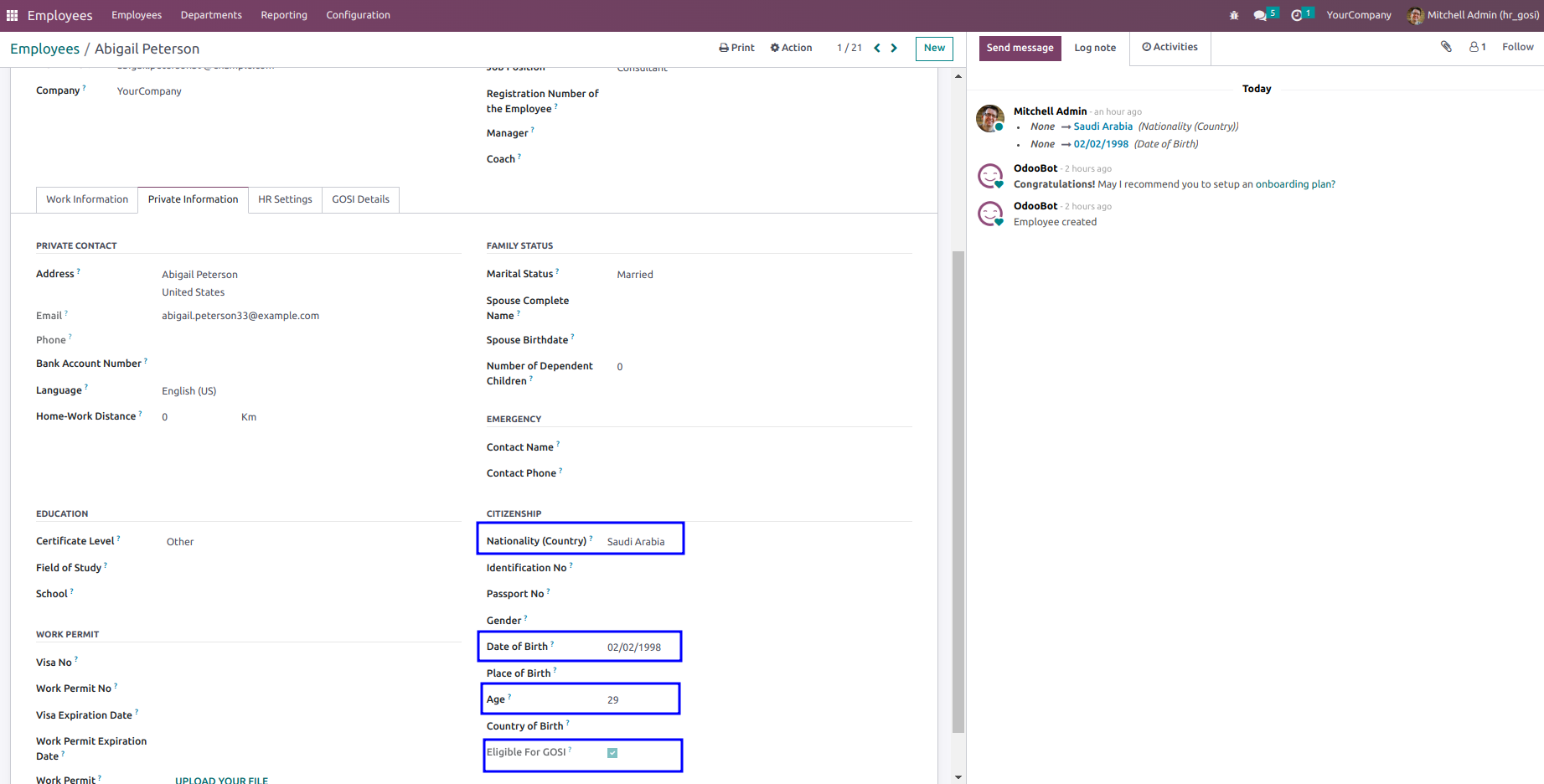Open the followers count icon
This screenshot has width=1544, height=784.
pos(1478,47)
